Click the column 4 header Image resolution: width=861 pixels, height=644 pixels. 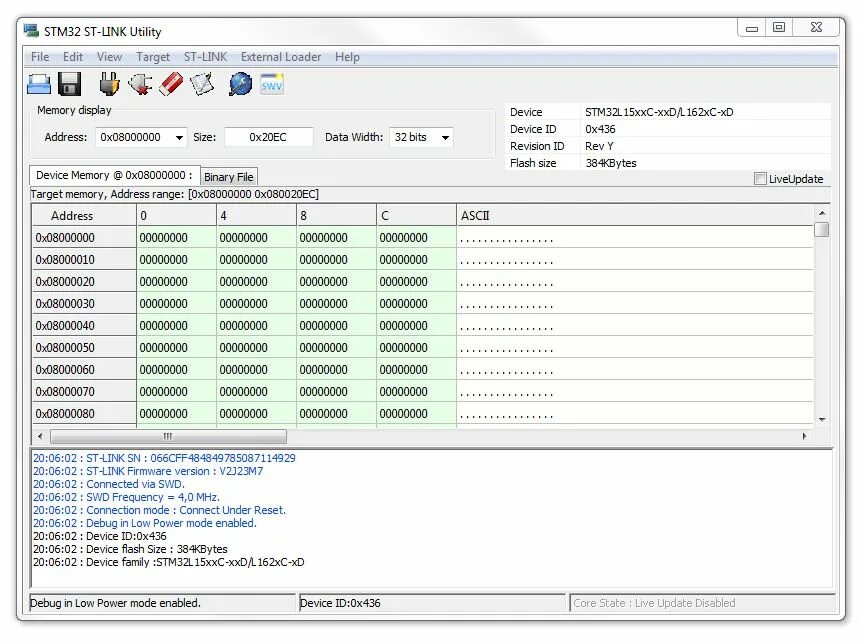(x=256, y=216)
